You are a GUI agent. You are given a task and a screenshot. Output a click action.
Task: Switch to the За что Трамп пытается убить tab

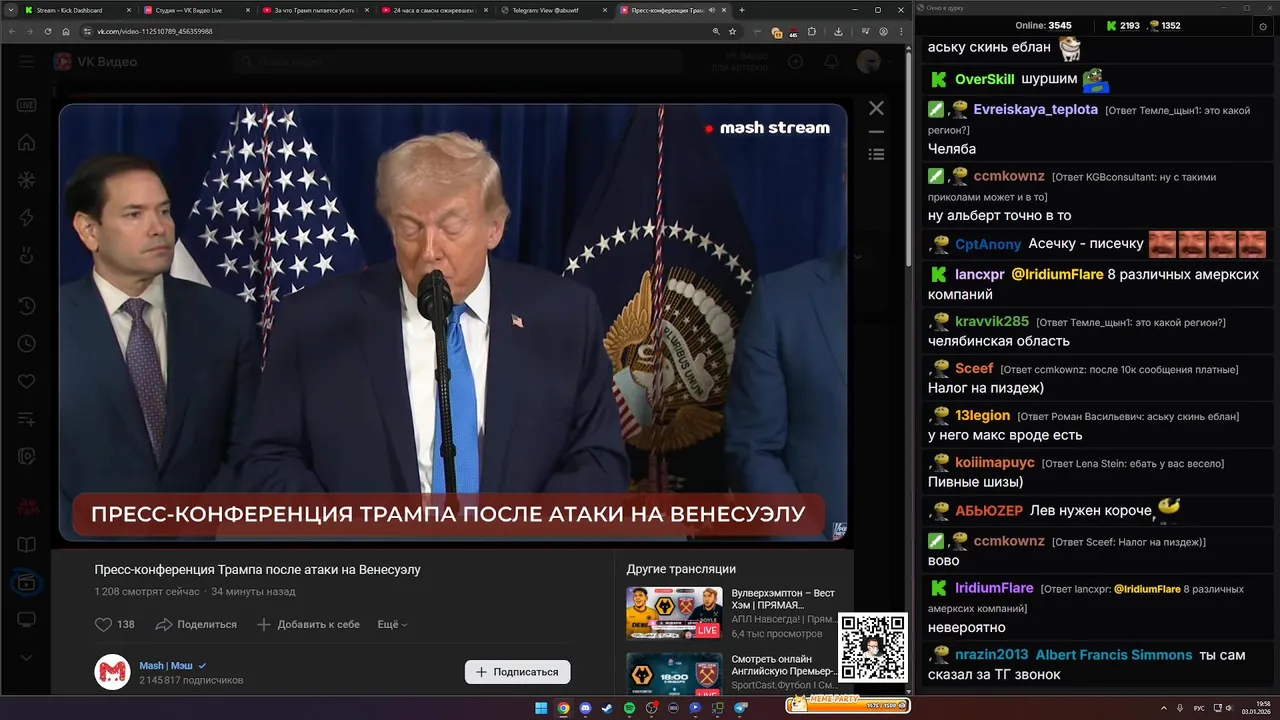314,10
